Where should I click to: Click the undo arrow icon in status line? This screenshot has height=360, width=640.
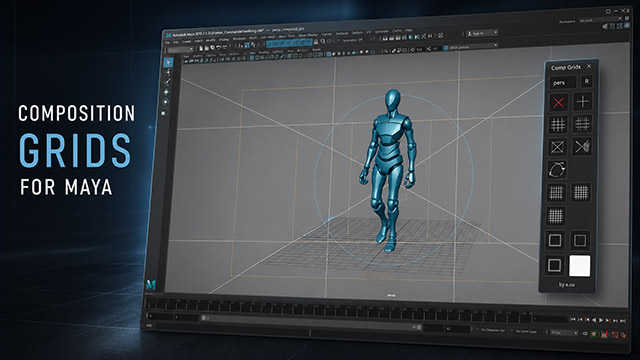point(218,47)
